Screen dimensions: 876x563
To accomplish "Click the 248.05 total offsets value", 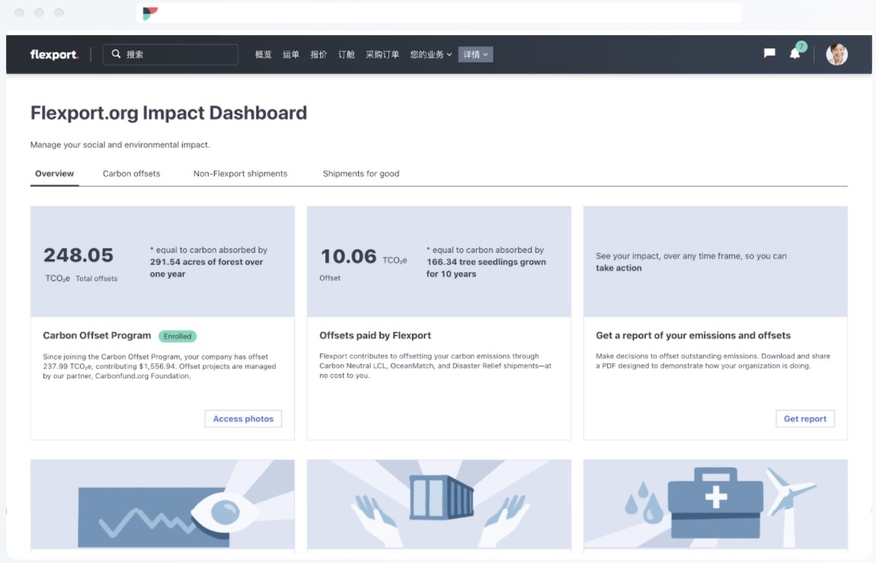I will [x=79, y=255].
